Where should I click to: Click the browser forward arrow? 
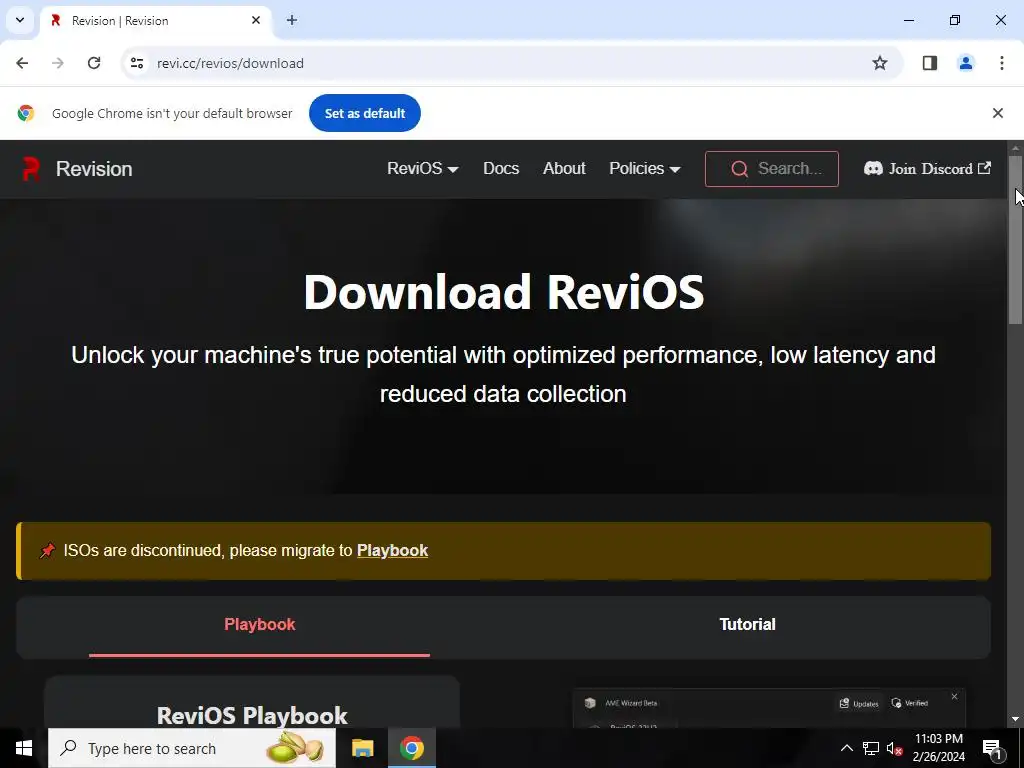point(58,63)
